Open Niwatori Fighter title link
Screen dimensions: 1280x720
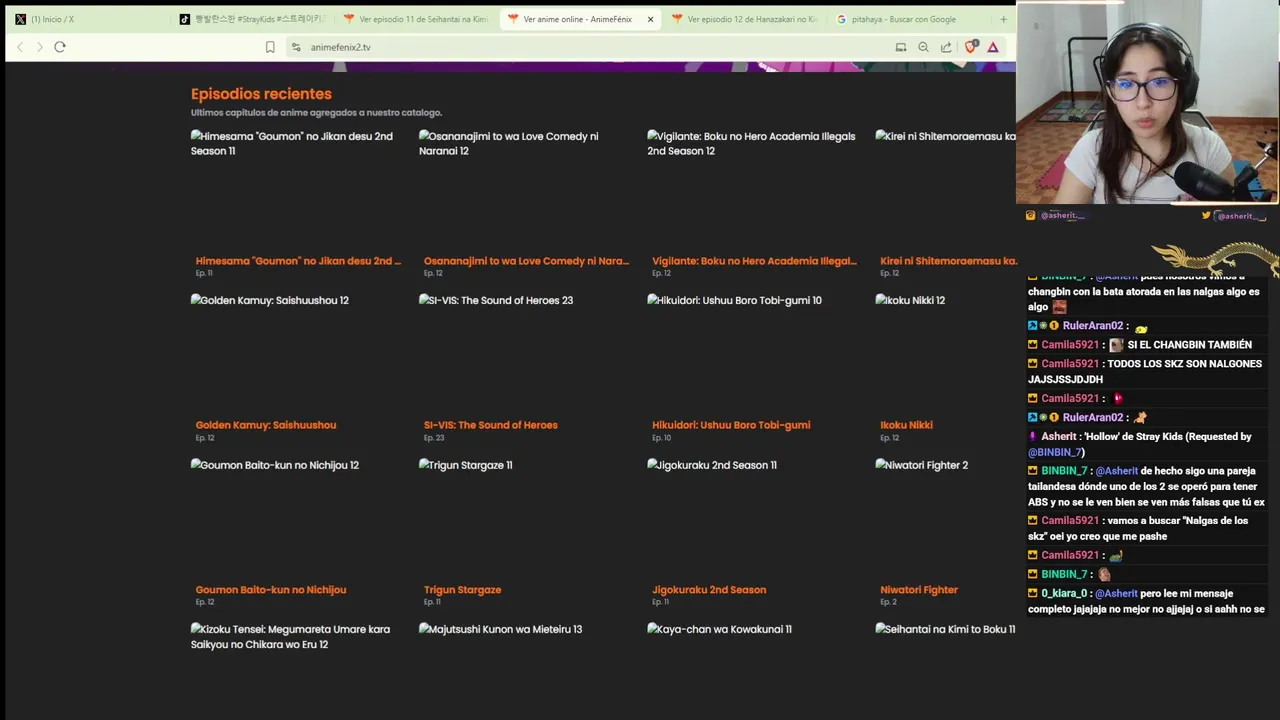tap(918, 590)
